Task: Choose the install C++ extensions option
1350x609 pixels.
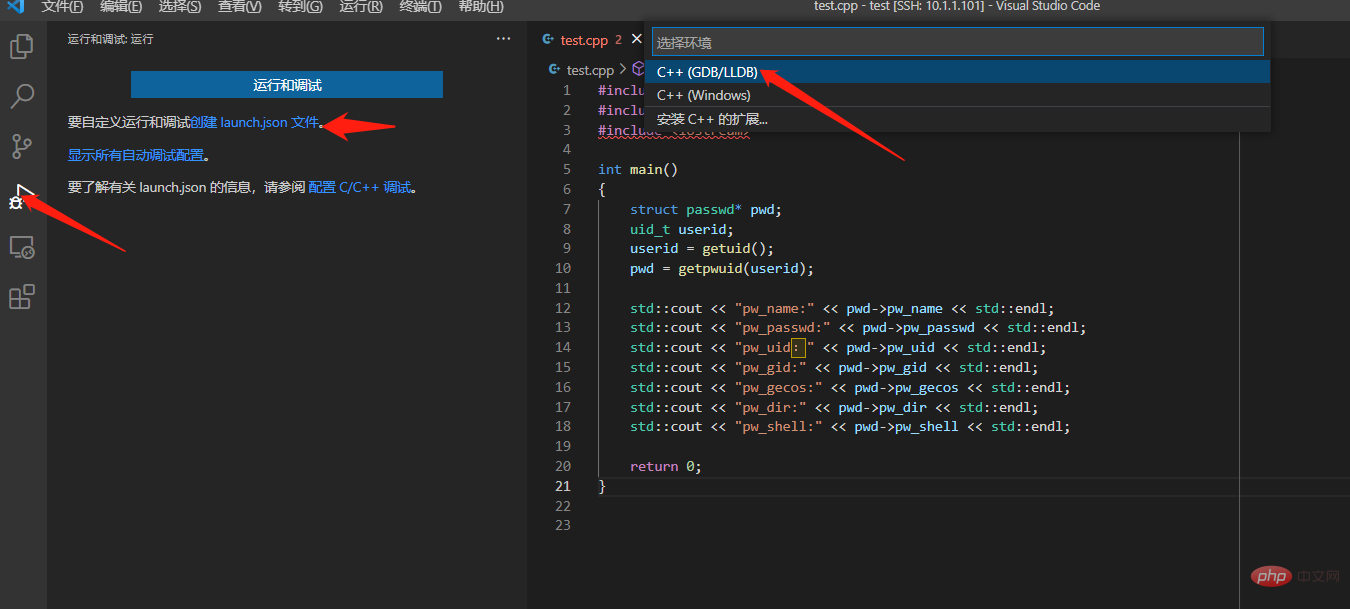Action: pos(712,120)
